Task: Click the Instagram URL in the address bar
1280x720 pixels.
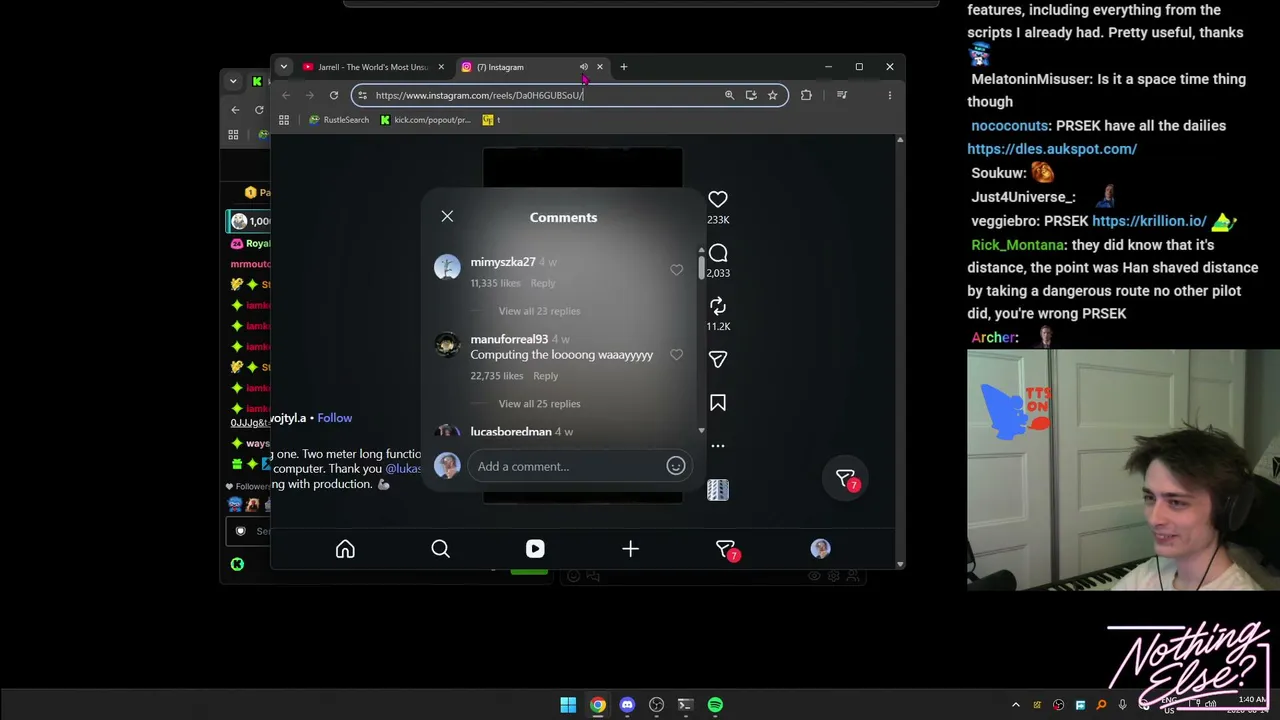Action: coord(480,95)
